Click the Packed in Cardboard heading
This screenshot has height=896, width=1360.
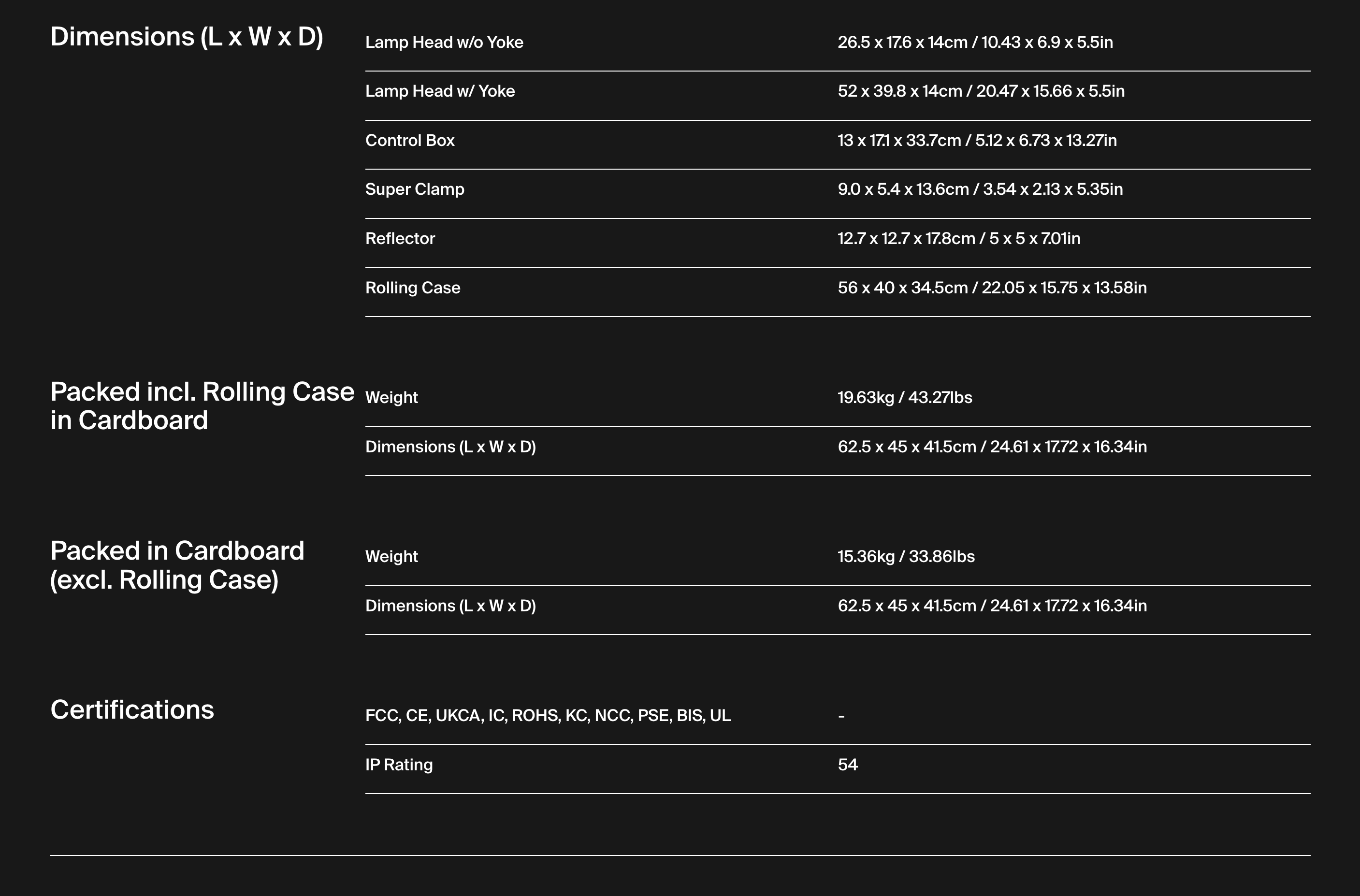point(177,565)
